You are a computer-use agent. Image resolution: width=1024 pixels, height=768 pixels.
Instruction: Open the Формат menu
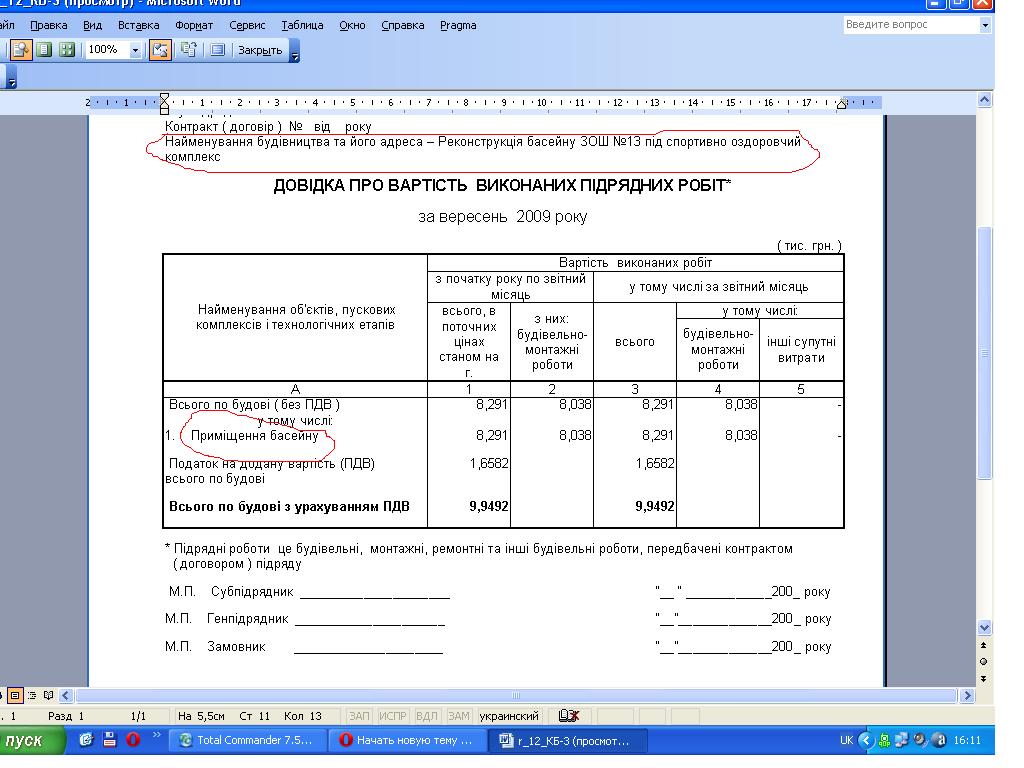[x=193, y=25]
